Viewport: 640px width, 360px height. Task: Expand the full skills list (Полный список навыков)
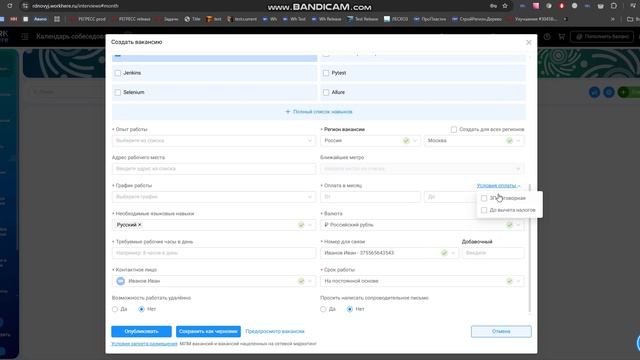319,111
